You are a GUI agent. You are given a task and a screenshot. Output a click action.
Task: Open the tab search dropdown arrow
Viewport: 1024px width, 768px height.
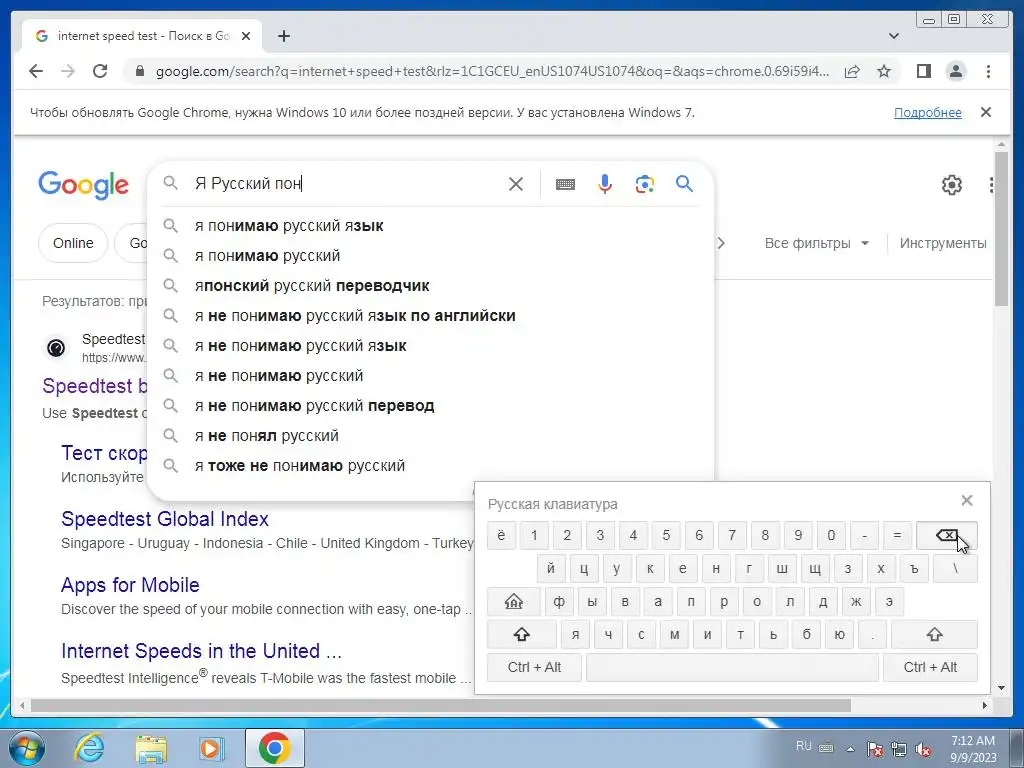(x=894, y=36)
